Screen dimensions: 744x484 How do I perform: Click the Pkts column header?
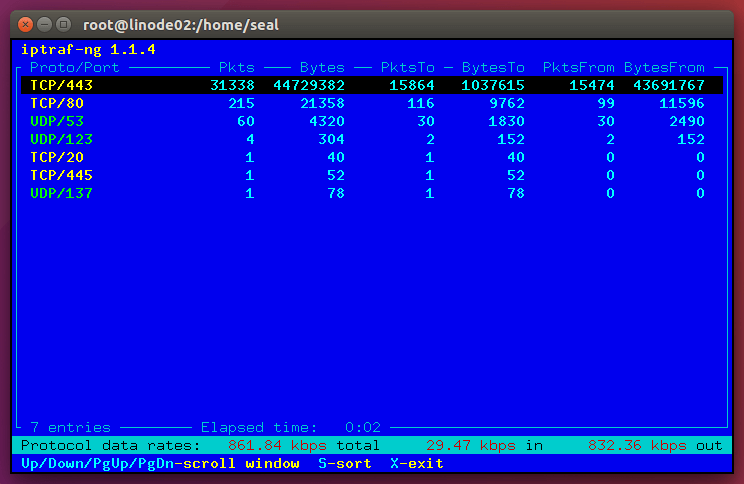(x=237, y=67)
